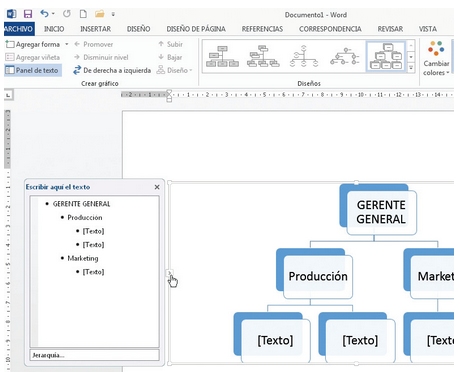Image resolution: width=460 pixels, height=372 pixels.
Task: Open the INSERTAR ribbon tab
Action: coord(95,29)
